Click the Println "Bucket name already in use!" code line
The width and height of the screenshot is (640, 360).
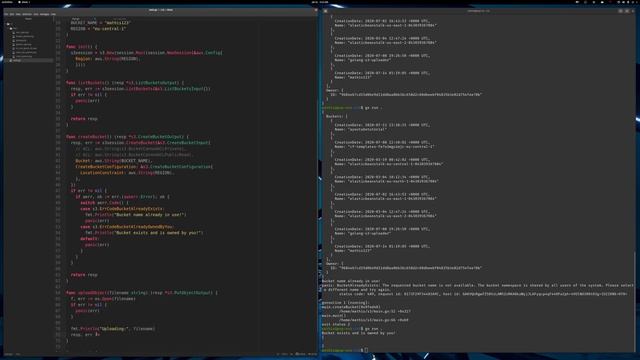pyautogui.click(x=136, y=215)
